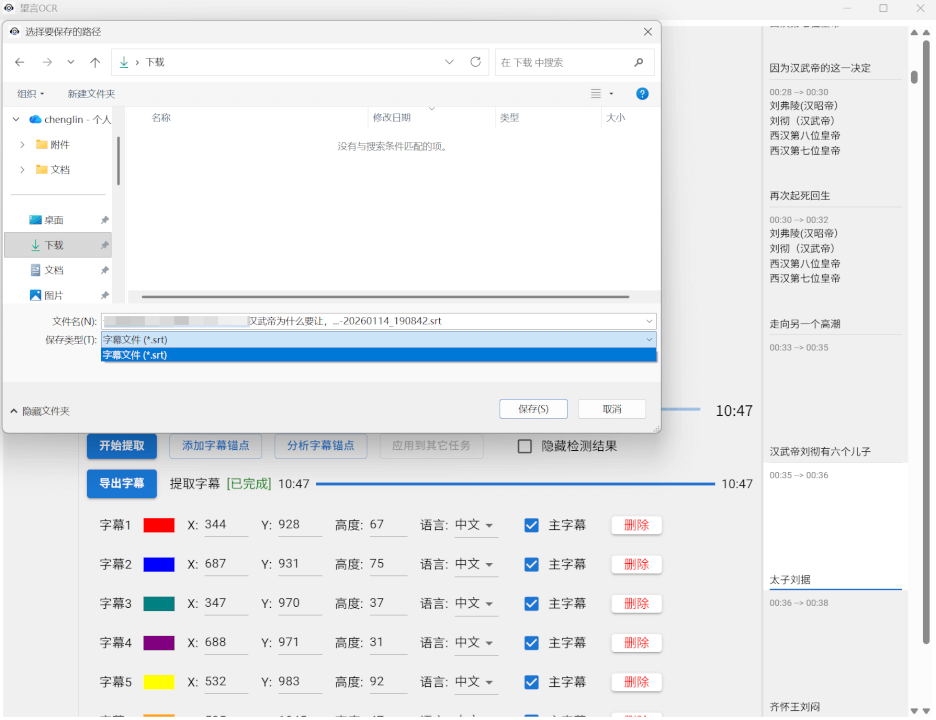Image resolution: width=936 pixels, height=720 pixels.
Task: Enable the 隐藏检测结果 checkbox
Action: coord(525,446)
